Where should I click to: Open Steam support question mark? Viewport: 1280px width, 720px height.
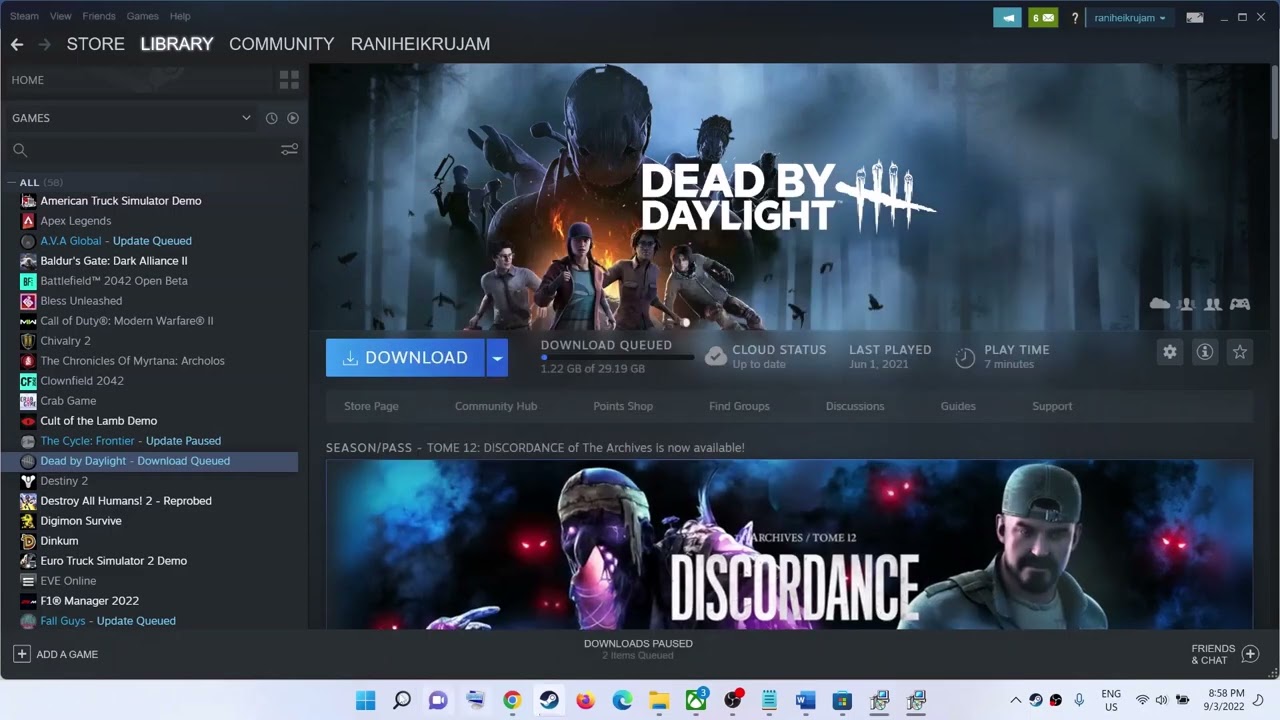(x=1075, y=18)
